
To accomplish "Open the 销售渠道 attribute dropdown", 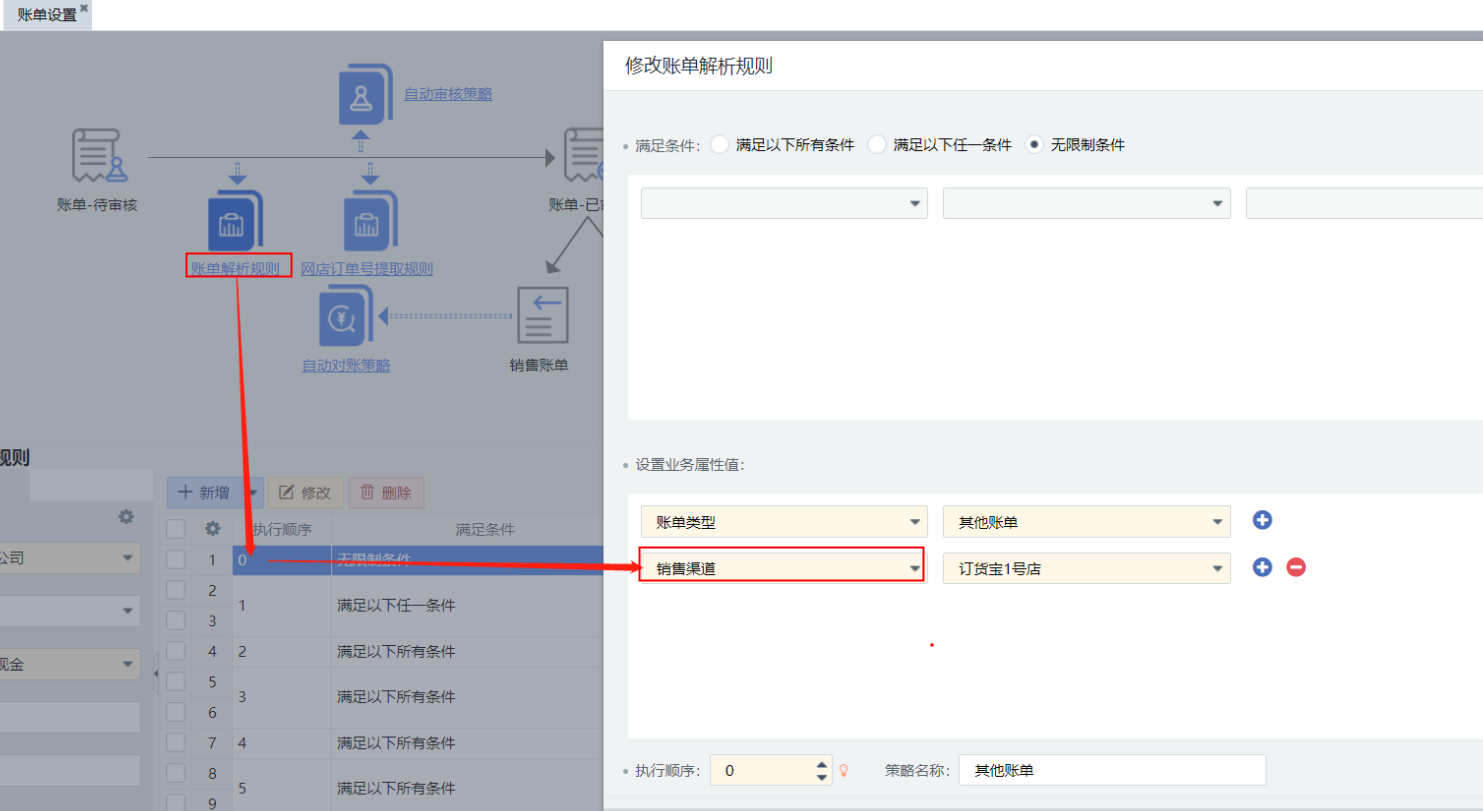I will click(x=783, y=569).
